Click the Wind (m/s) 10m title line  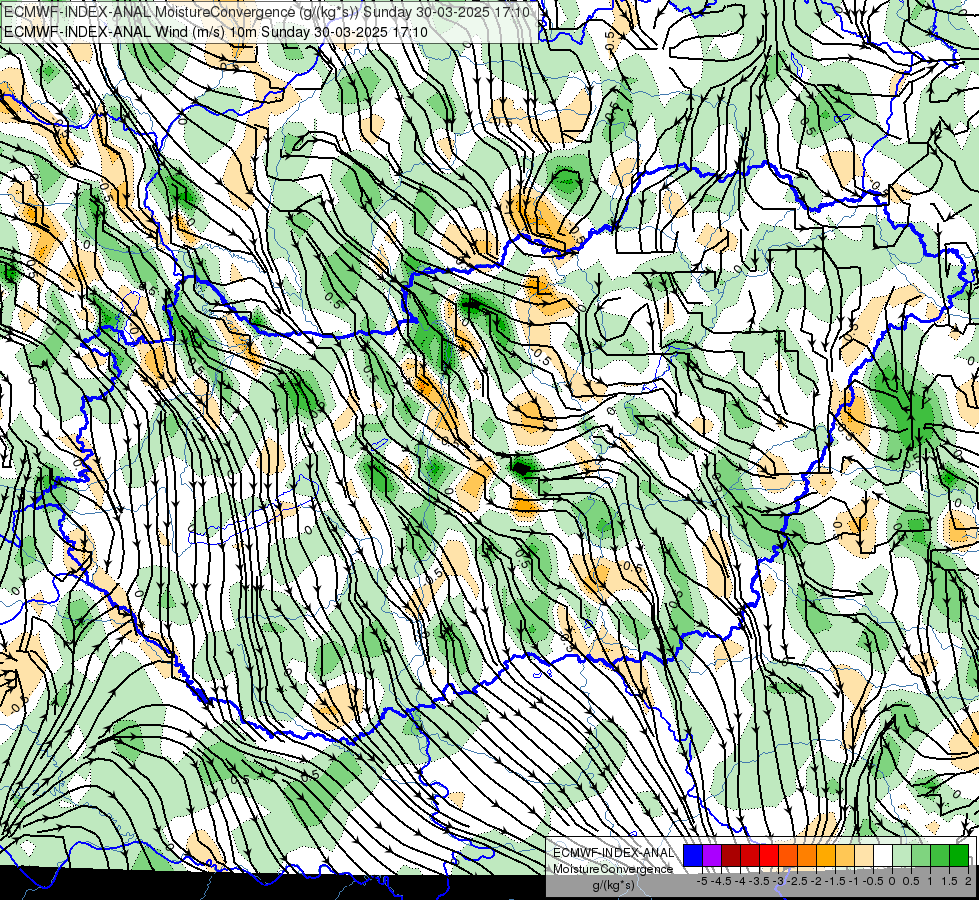pyautogui.click(x=215, y=31)
